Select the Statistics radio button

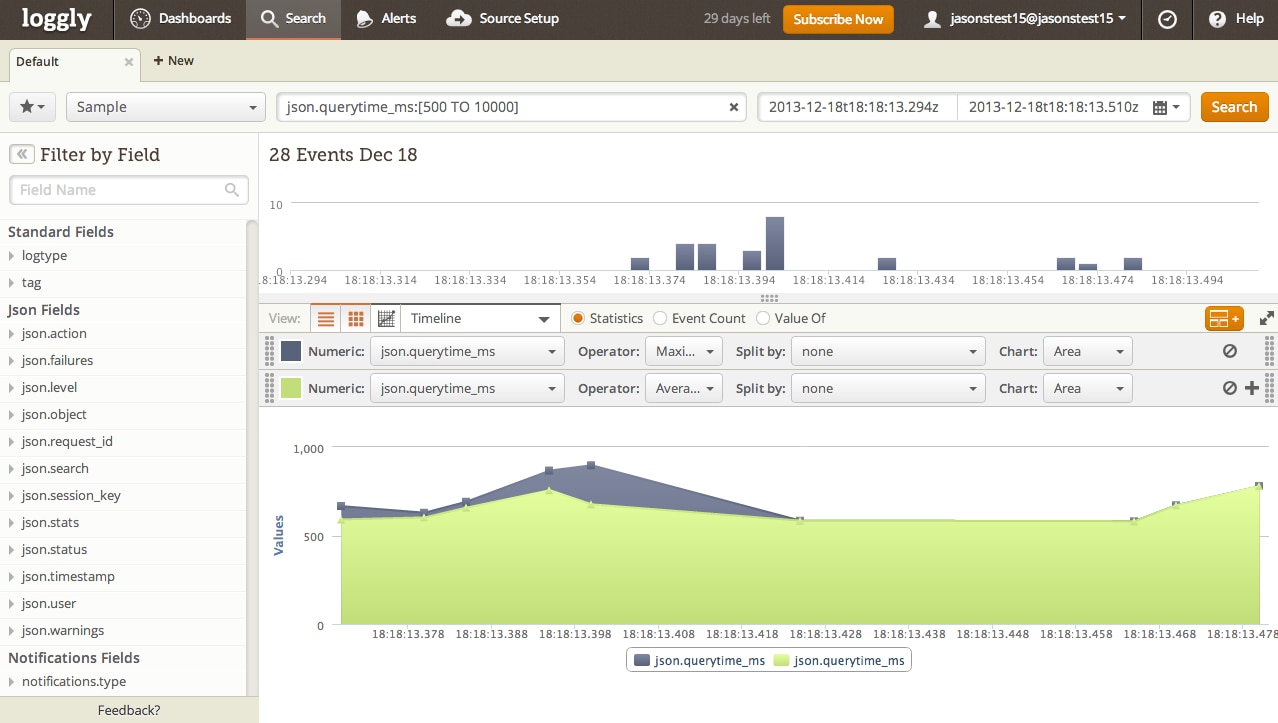click(x=577, y=318)
